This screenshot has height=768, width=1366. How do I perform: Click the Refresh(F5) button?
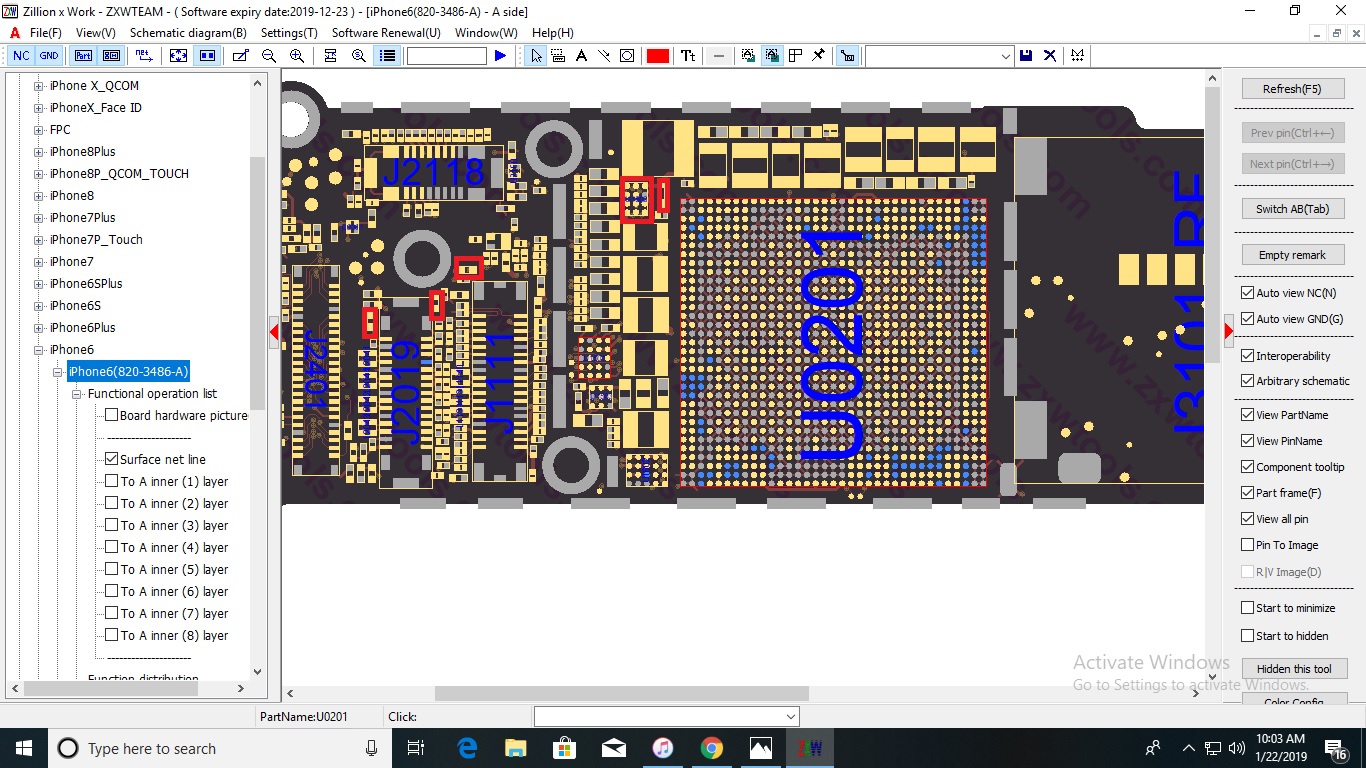tap(1292, 89)
